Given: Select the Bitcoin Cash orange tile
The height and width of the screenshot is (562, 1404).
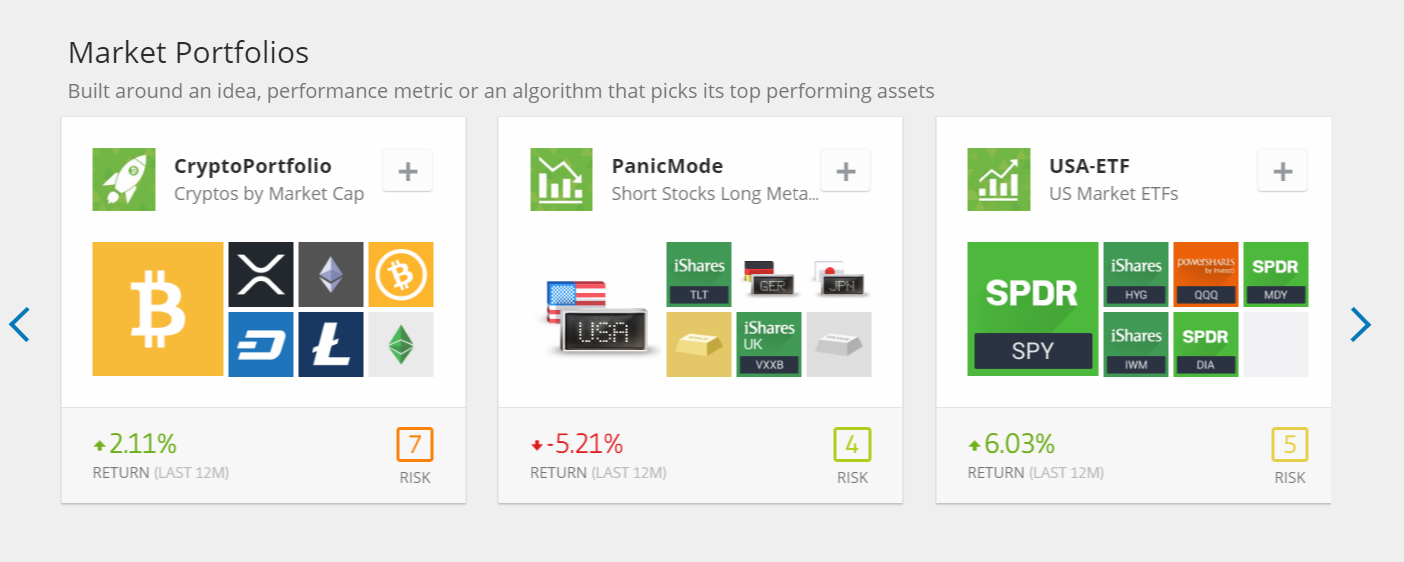Looking at the screenshot, I should click(x=401, y=274).
